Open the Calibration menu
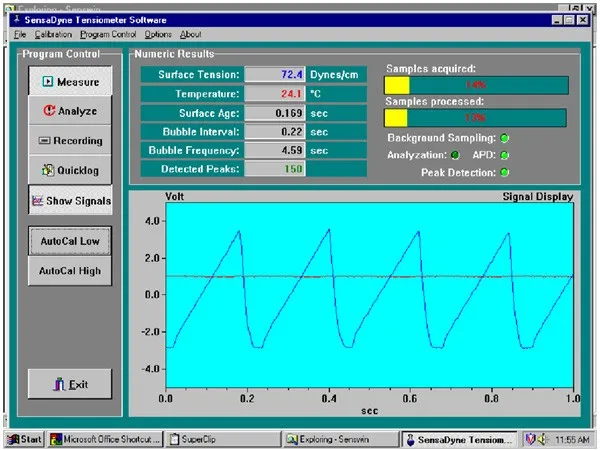The image size is (600, 450). point(53,35)
